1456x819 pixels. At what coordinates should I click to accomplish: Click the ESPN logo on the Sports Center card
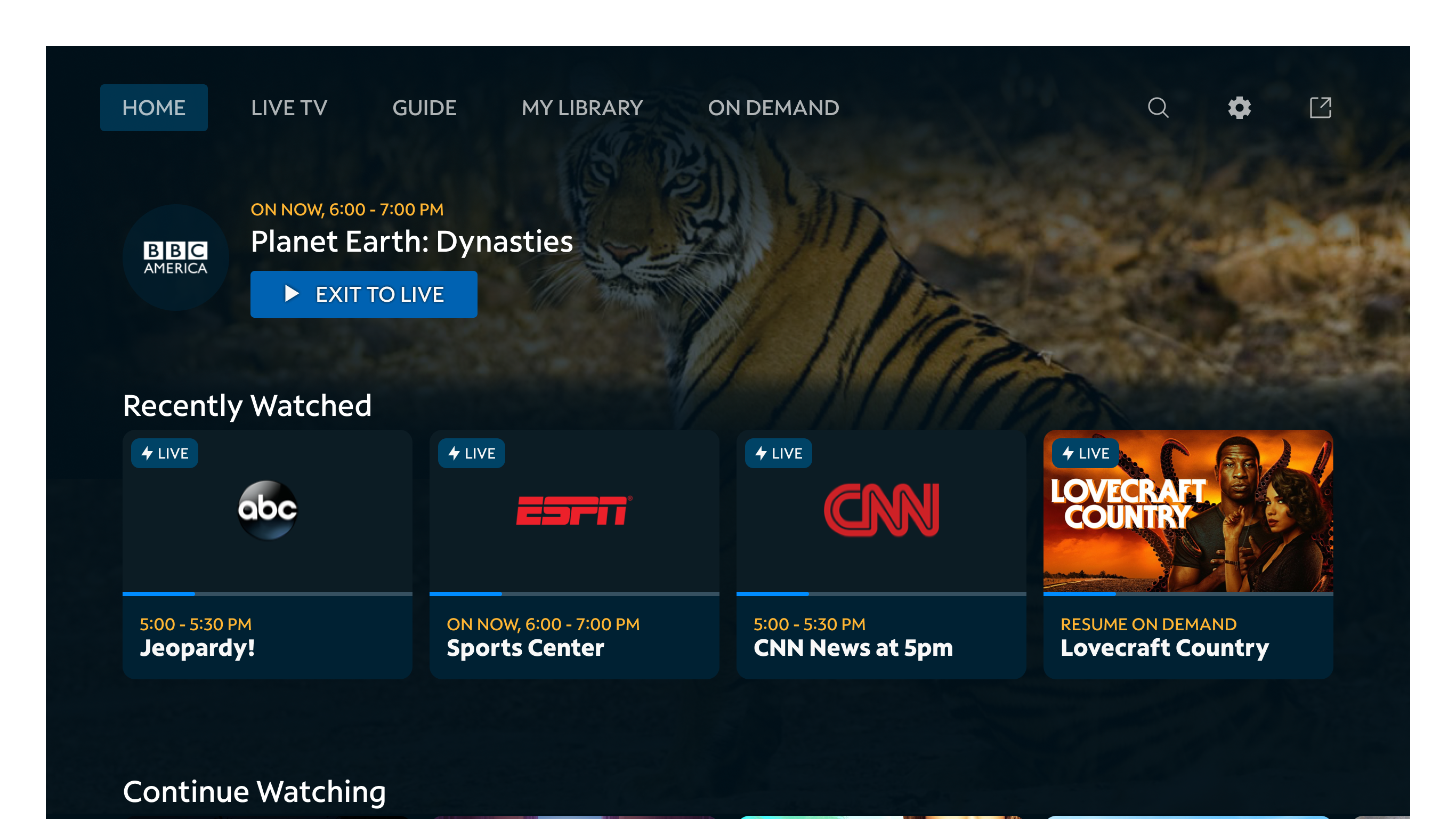pos(575,510)
